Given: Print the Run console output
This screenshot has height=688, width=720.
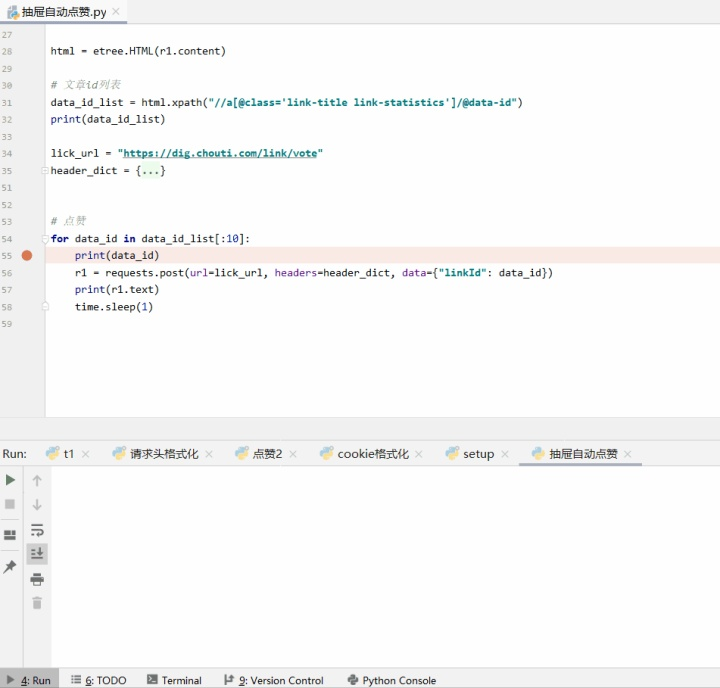Looking at the screenshot, I should tap(37, 579).
